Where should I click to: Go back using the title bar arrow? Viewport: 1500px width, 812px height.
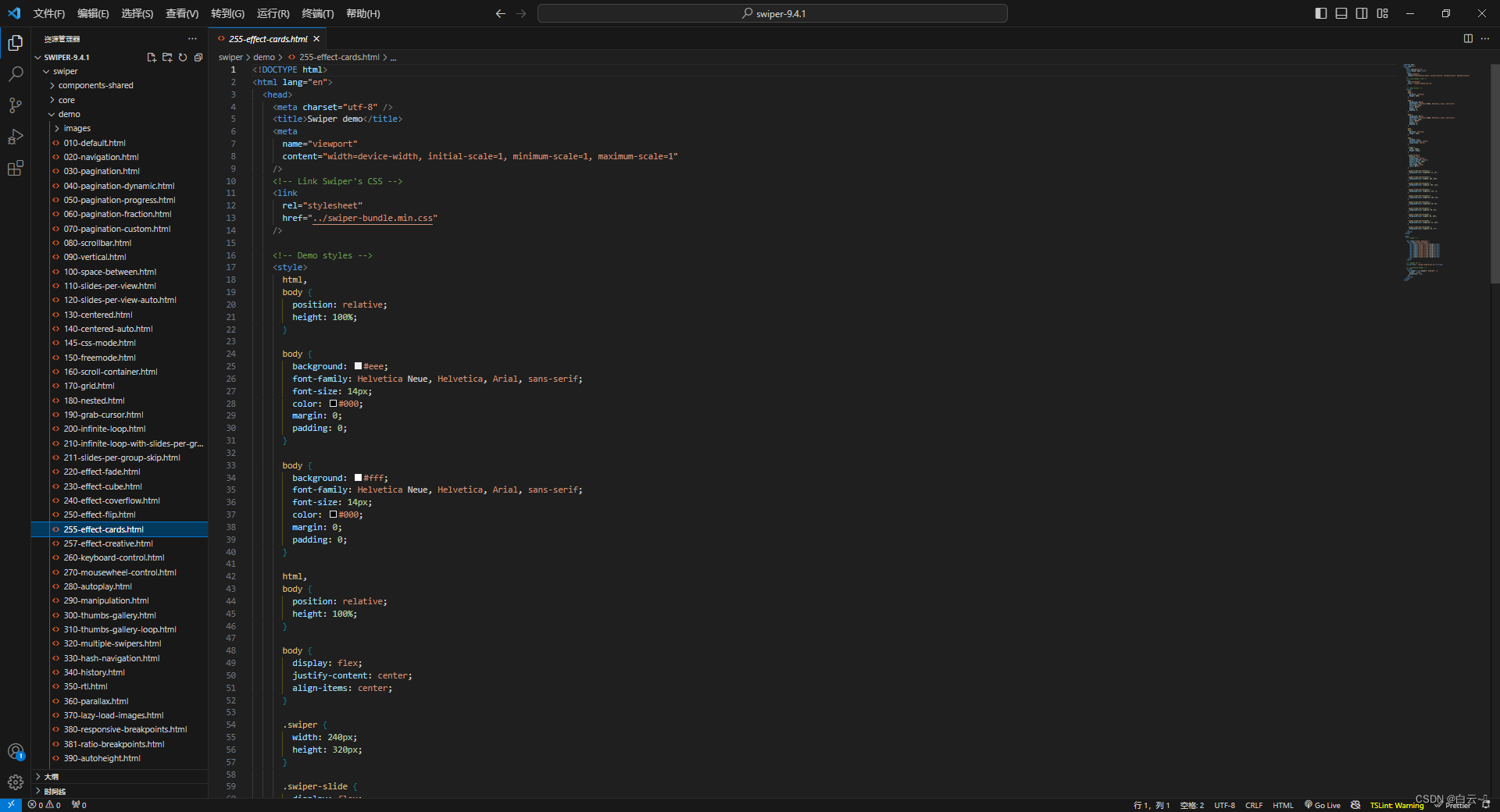click(501, 13)
